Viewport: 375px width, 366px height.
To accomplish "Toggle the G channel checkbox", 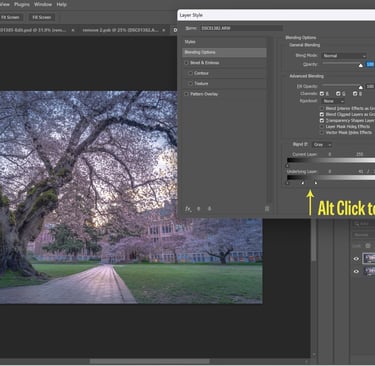I will click(338, 94).
